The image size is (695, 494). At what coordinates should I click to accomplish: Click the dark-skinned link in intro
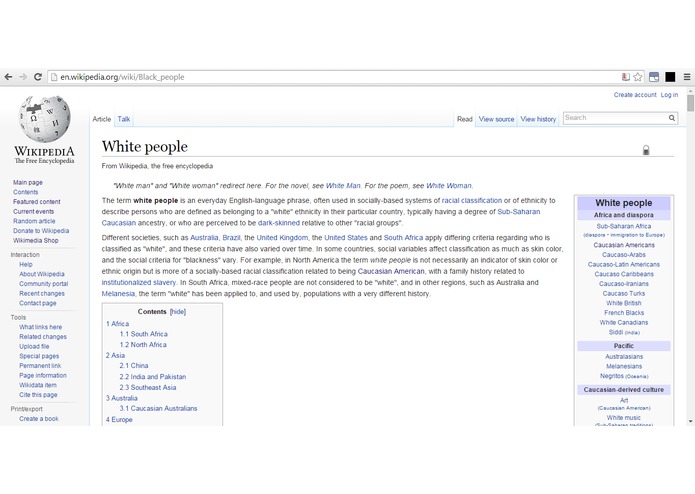click(279, 223)
